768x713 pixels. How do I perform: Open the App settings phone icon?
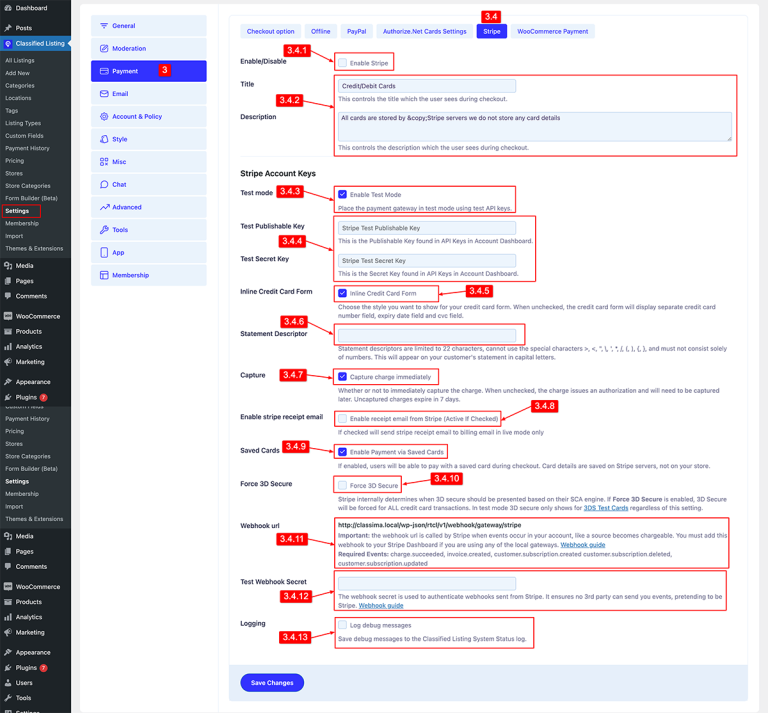click(x=104, y=252)
